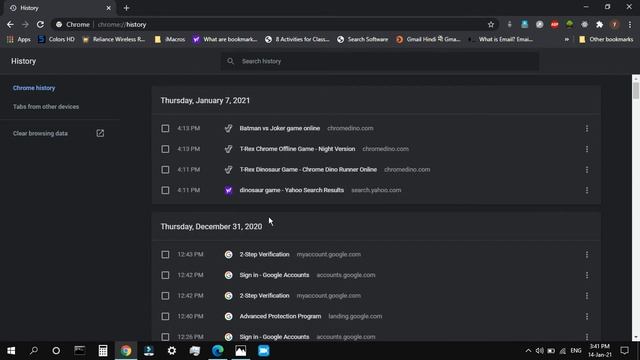Open Photos app from taskbar
Viewport: 640px width, 360px height.
coord(241,351)
